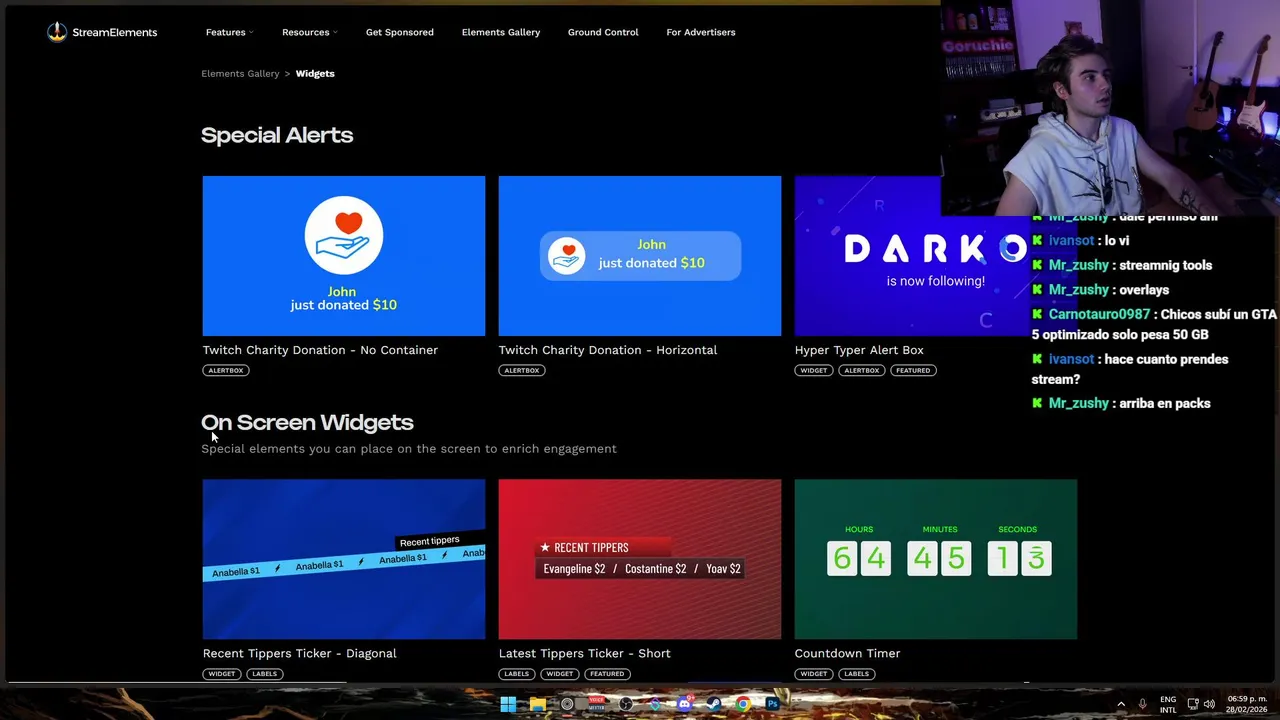Click FEATURED tag under Latest Tippers Short
The image size is (1280, 720).
(607, 674)
